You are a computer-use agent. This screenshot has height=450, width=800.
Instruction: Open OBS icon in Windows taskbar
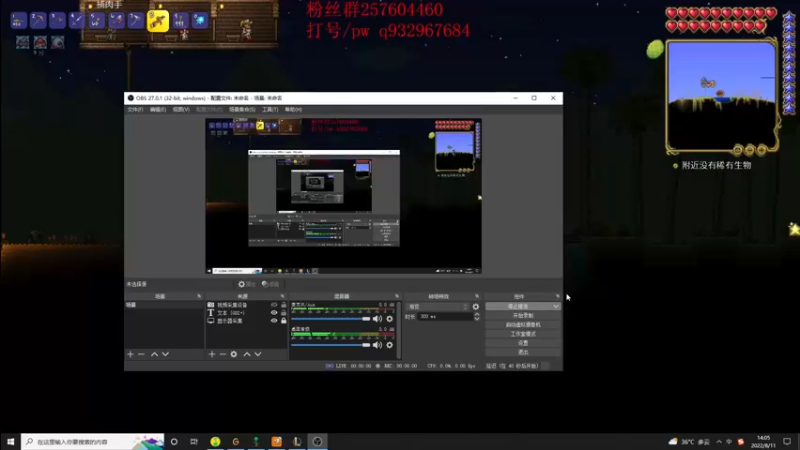click(317, 441)
